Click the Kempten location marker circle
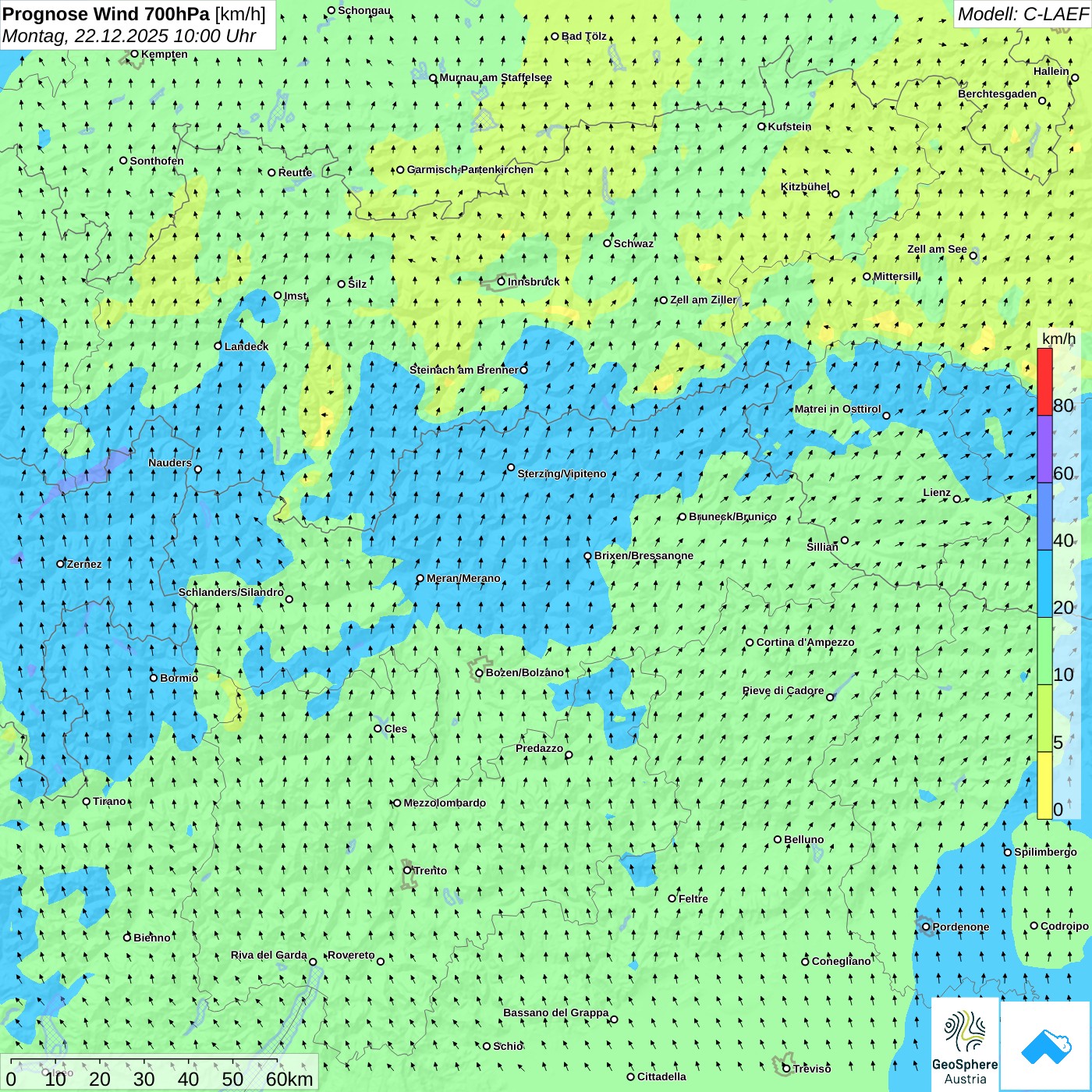The width and height of the screenshot is (1092, 1092). [134, 54]
